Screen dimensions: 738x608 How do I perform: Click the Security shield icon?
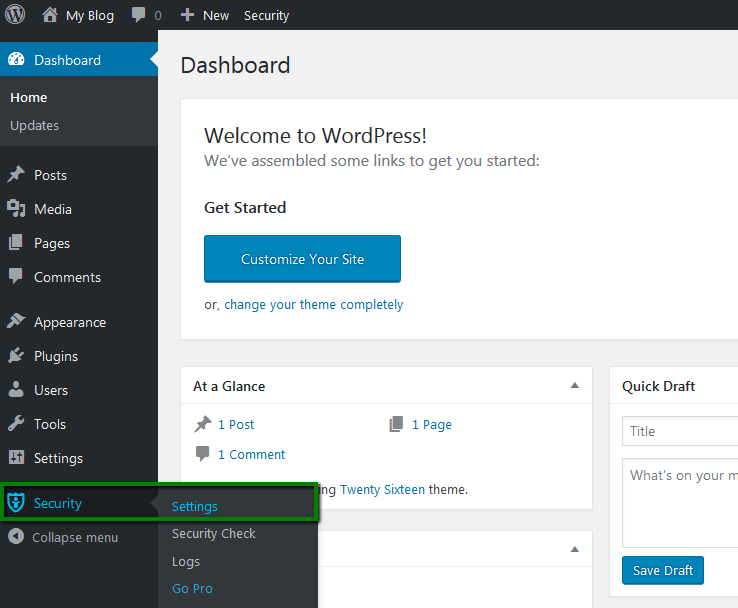pyautogui.click(x=16, y=503)
